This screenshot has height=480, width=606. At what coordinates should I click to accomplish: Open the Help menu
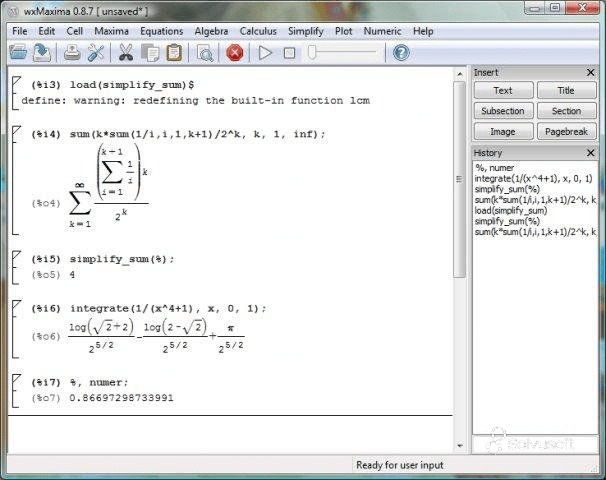pos(423,31)
